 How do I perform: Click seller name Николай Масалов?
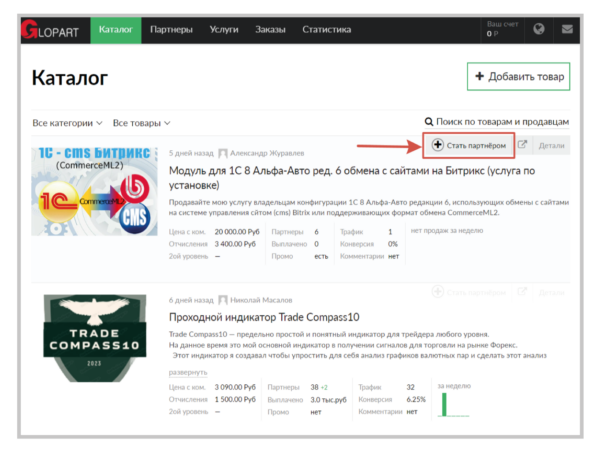coord(261,300)
